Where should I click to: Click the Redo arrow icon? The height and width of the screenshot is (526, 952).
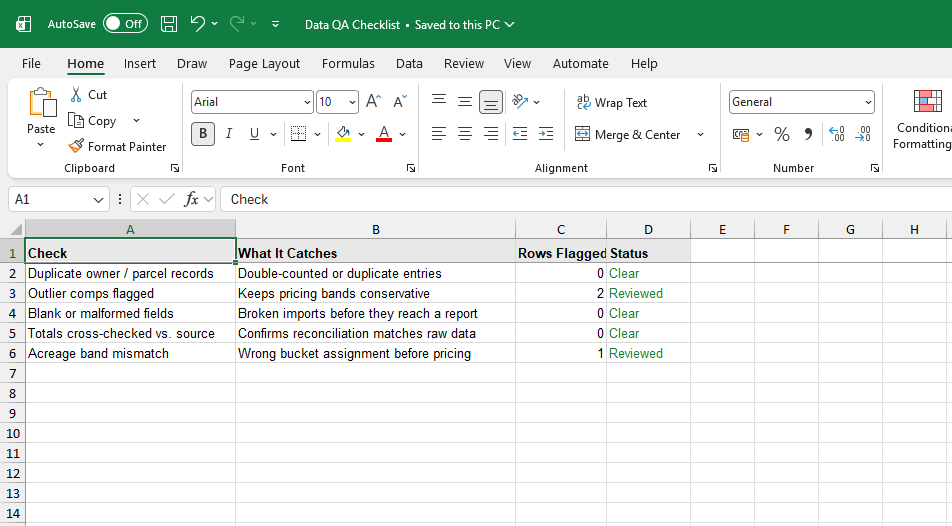[x=237, y=24]
